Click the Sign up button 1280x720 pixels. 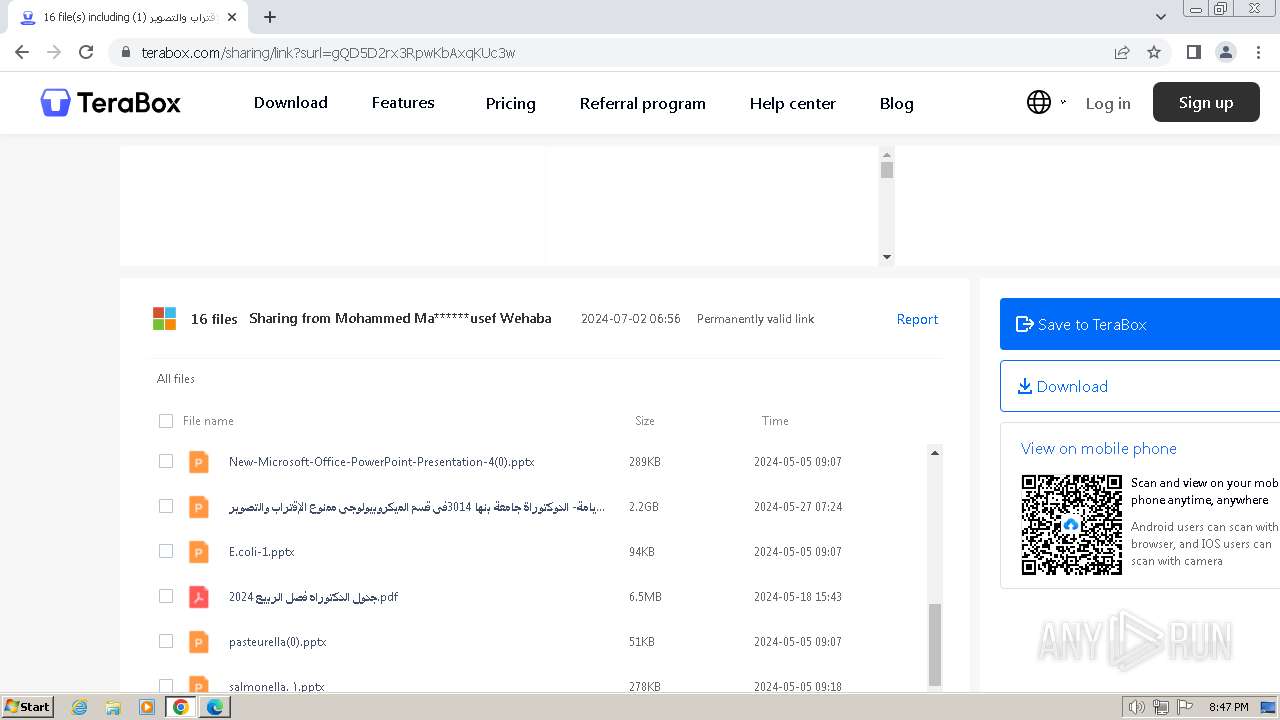(x=1206, y=102)
